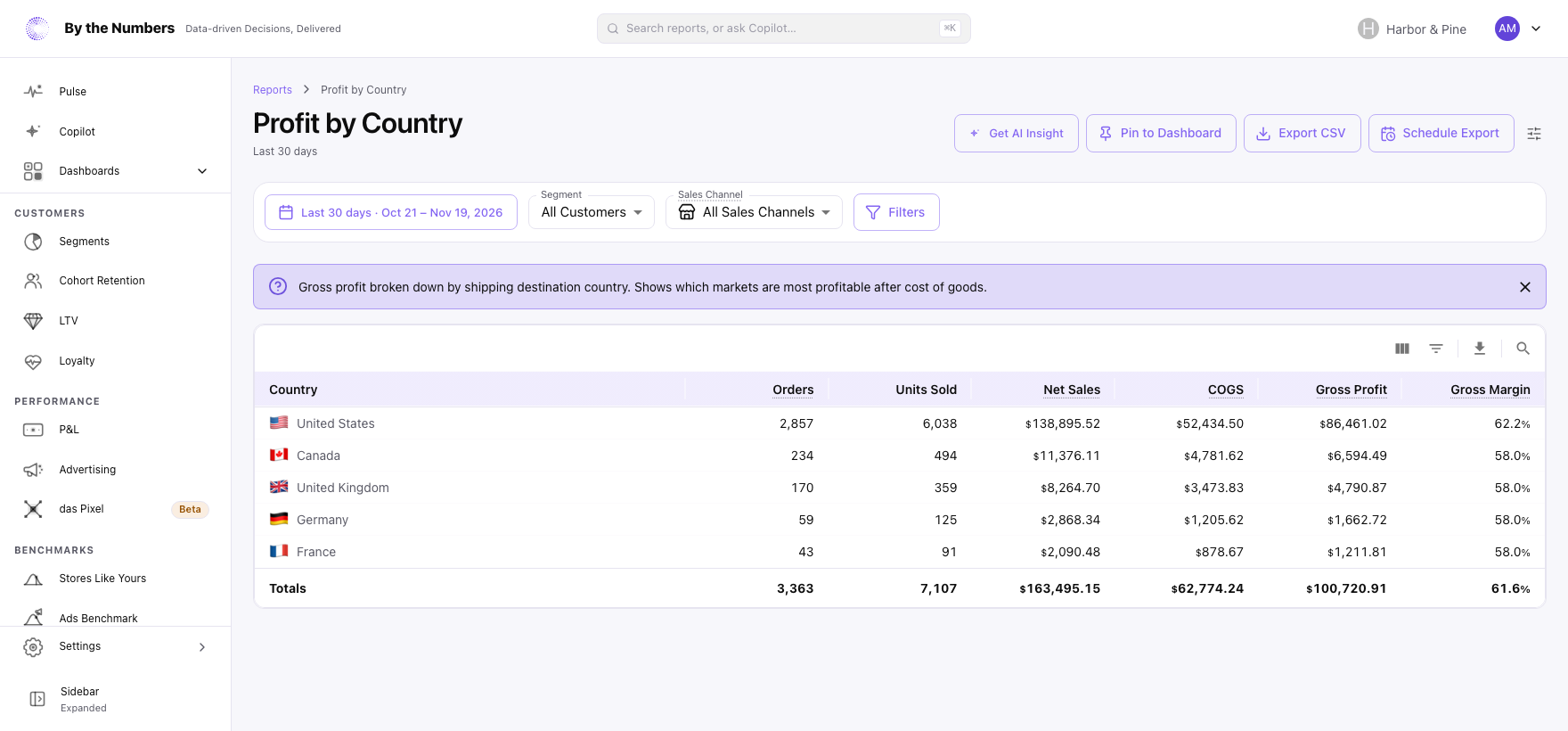
Task: Click the By the Numbers logo
Action: pyautogui.click(x=37, y=29)
